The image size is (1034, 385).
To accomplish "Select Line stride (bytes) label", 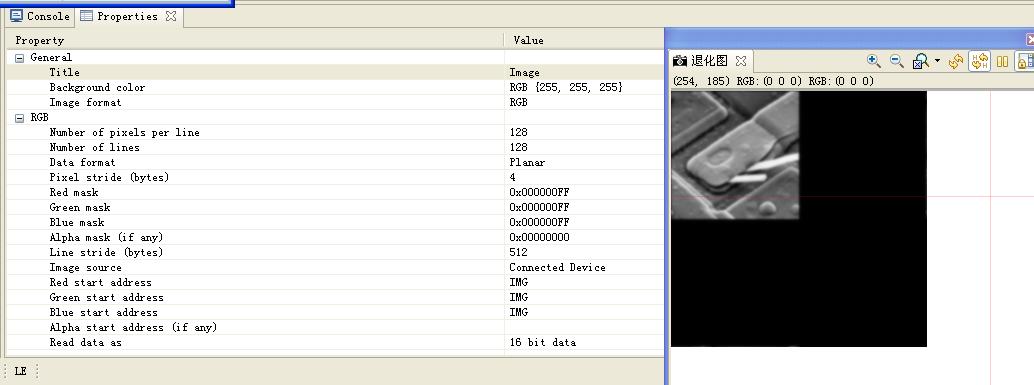I will click(106, 252).
